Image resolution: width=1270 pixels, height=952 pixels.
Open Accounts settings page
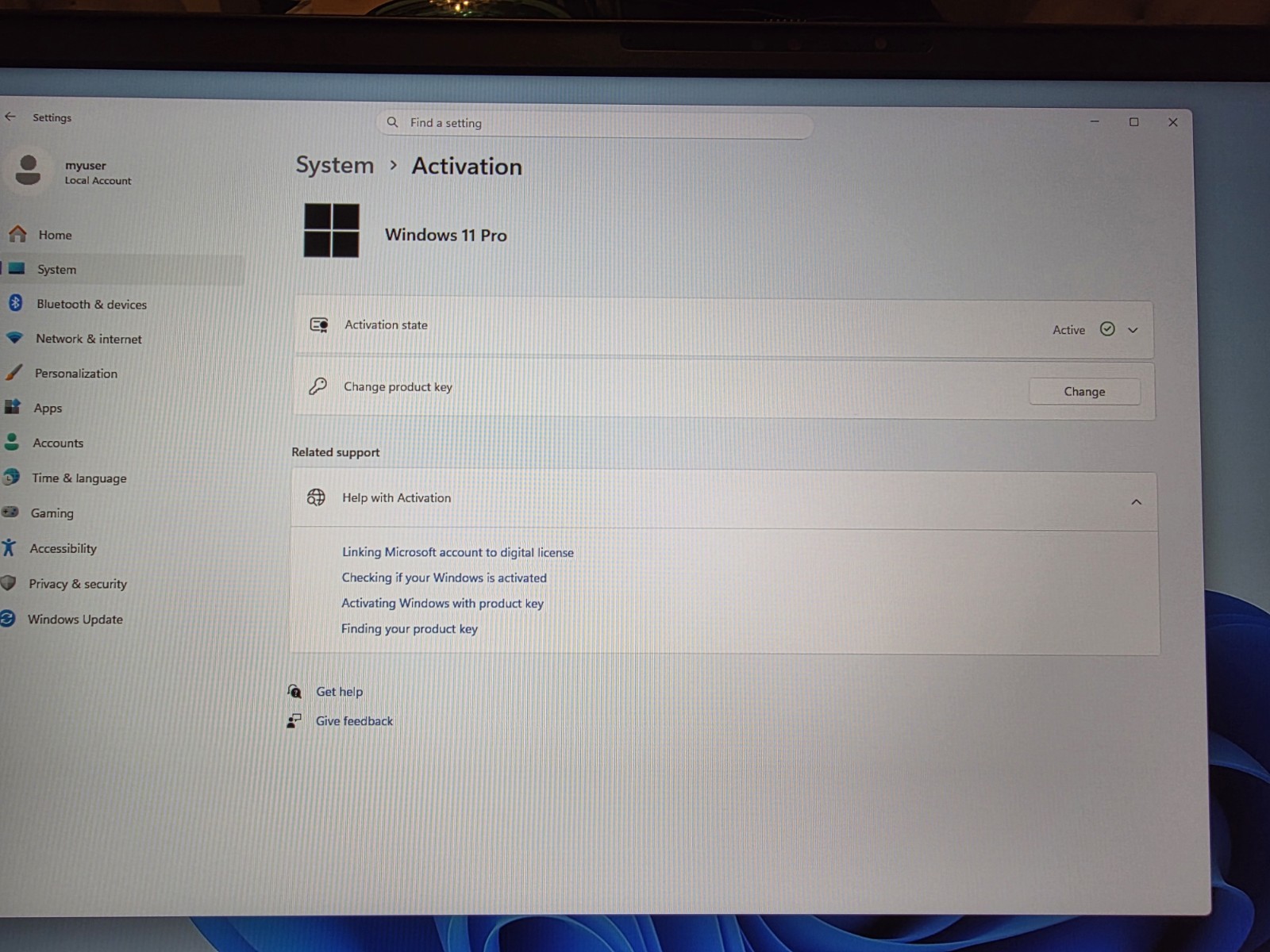(x=58, y=443)
